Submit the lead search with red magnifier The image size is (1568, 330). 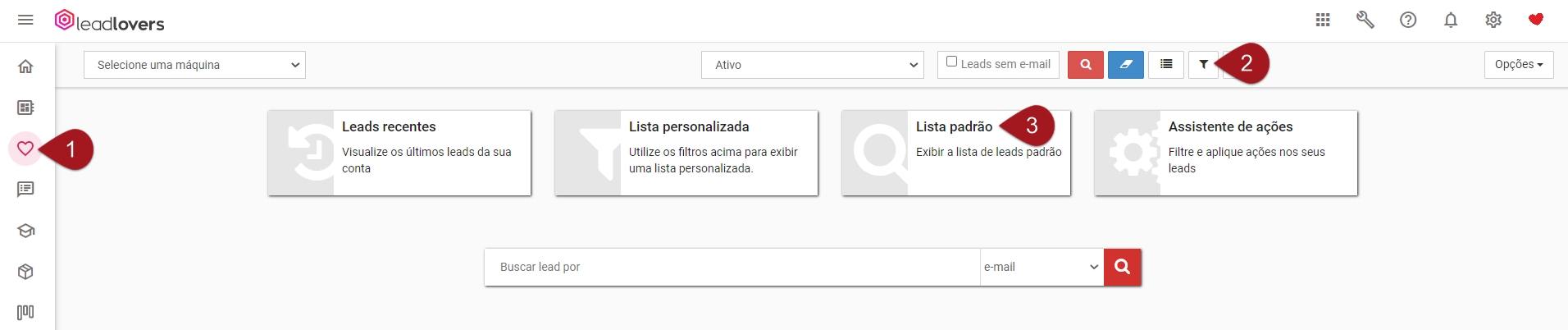point(1123,267)
